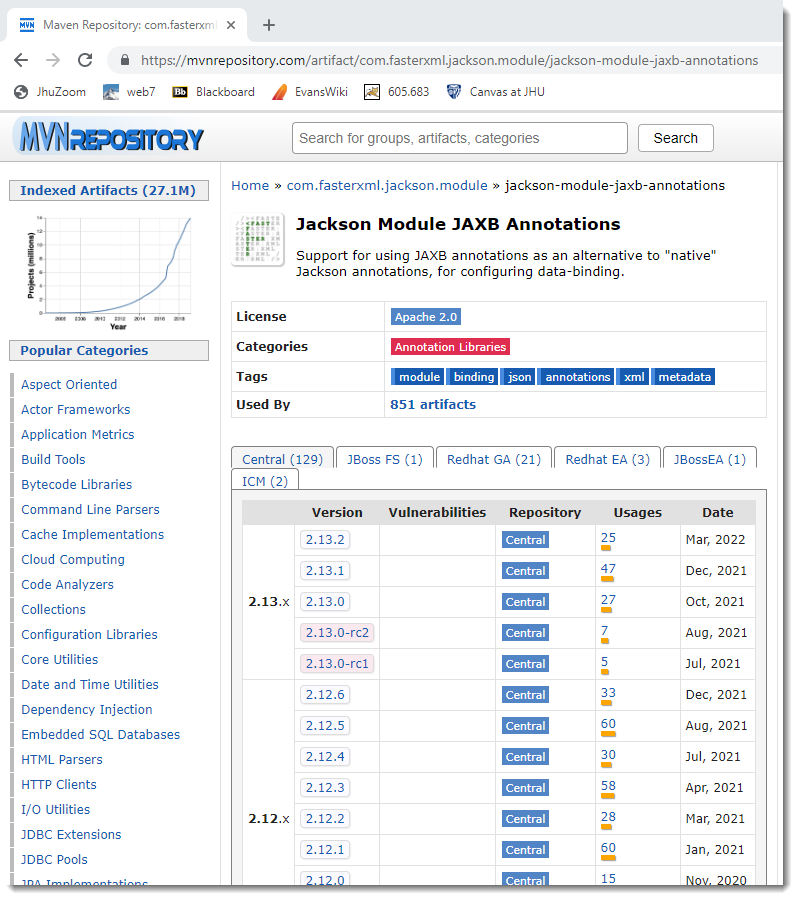The height and width of the screenshot is (900, 798).
Task: Open the Embedded SQL Databases category
Action: pyautogui.click(x=100, y=735)
